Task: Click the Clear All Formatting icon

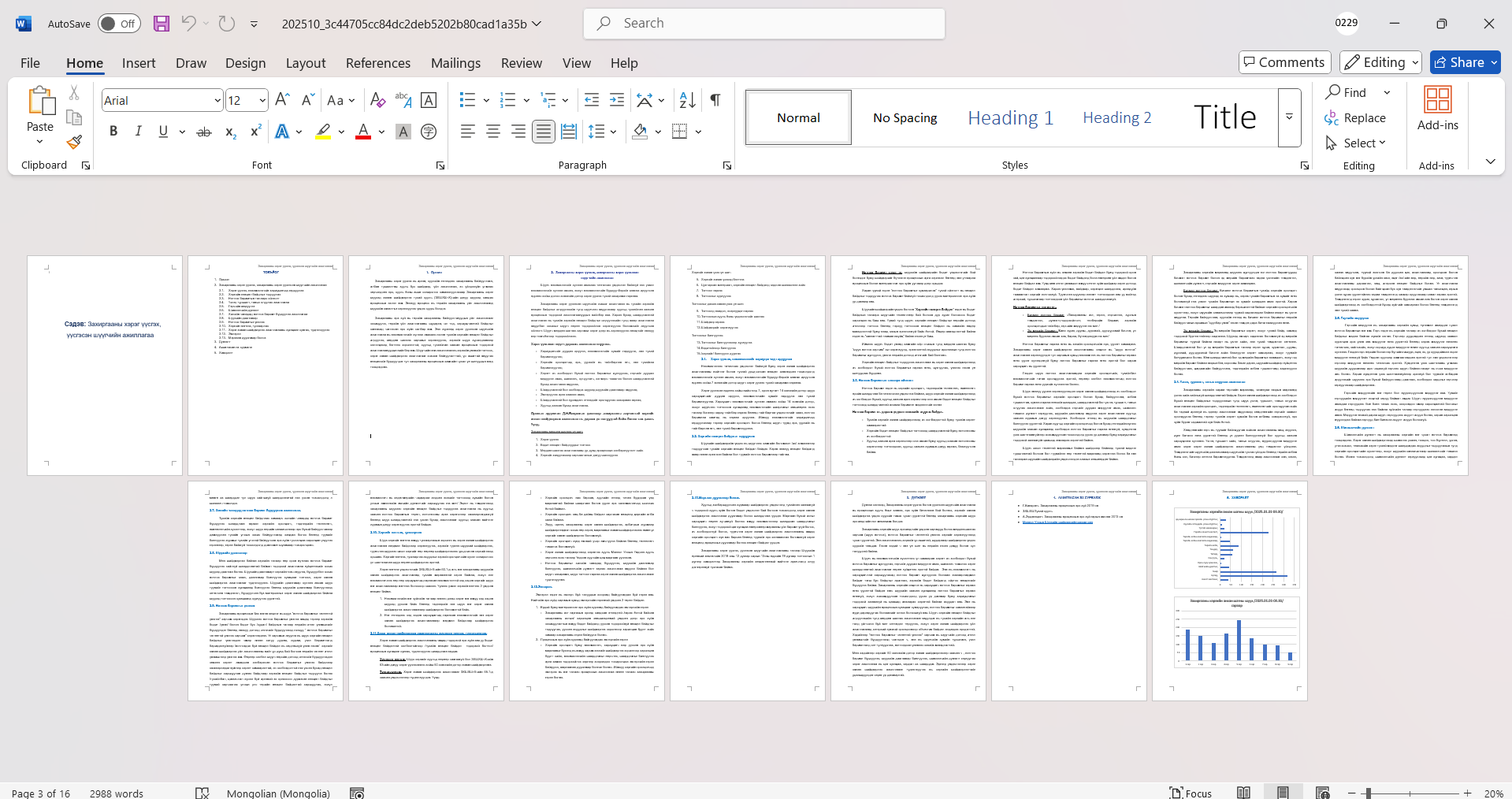Action: coord(377,100)
